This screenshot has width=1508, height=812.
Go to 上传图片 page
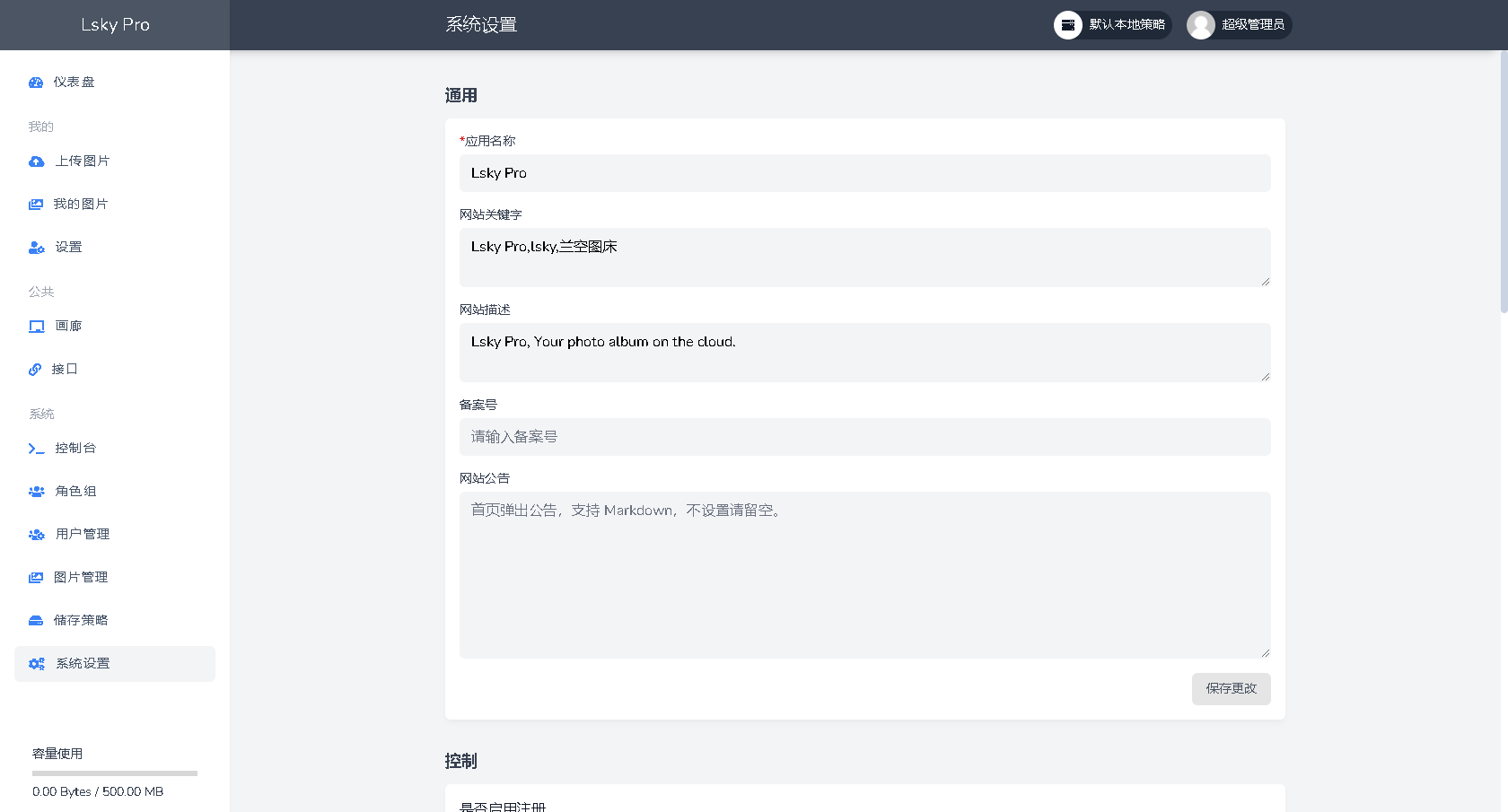click(115, 162)
